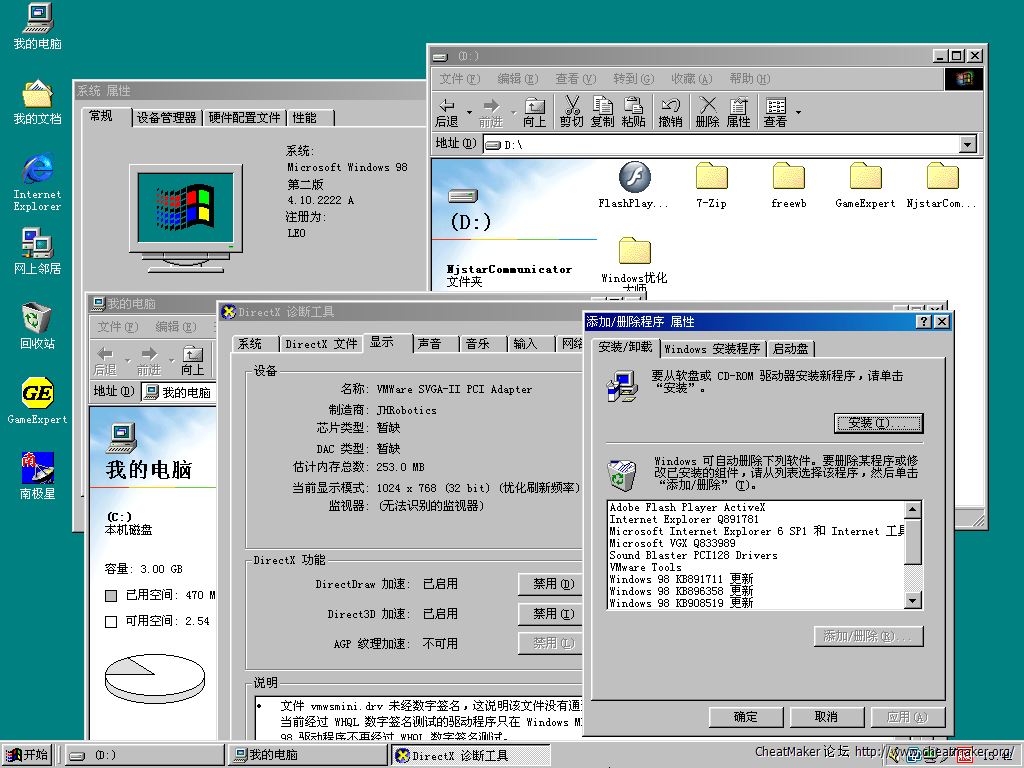Click the 安装 (Install) button
This screenshot has height=768, width=1024.
tap(878, 424)
